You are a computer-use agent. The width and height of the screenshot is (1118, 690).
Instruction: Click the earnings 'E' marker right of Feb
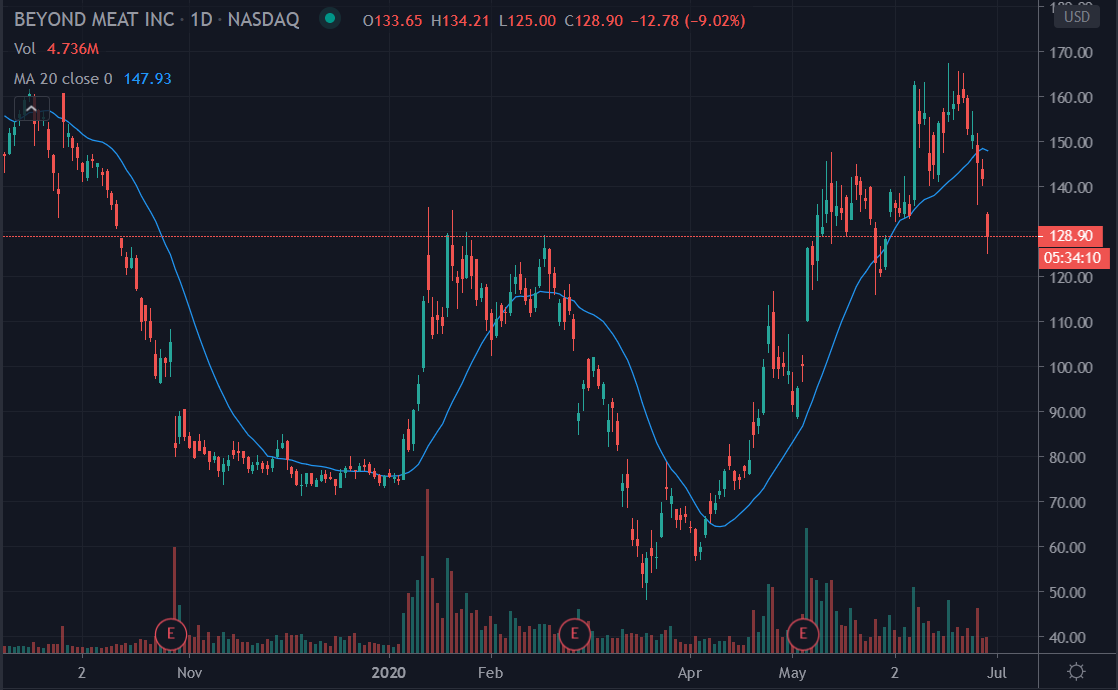[574, 633]
